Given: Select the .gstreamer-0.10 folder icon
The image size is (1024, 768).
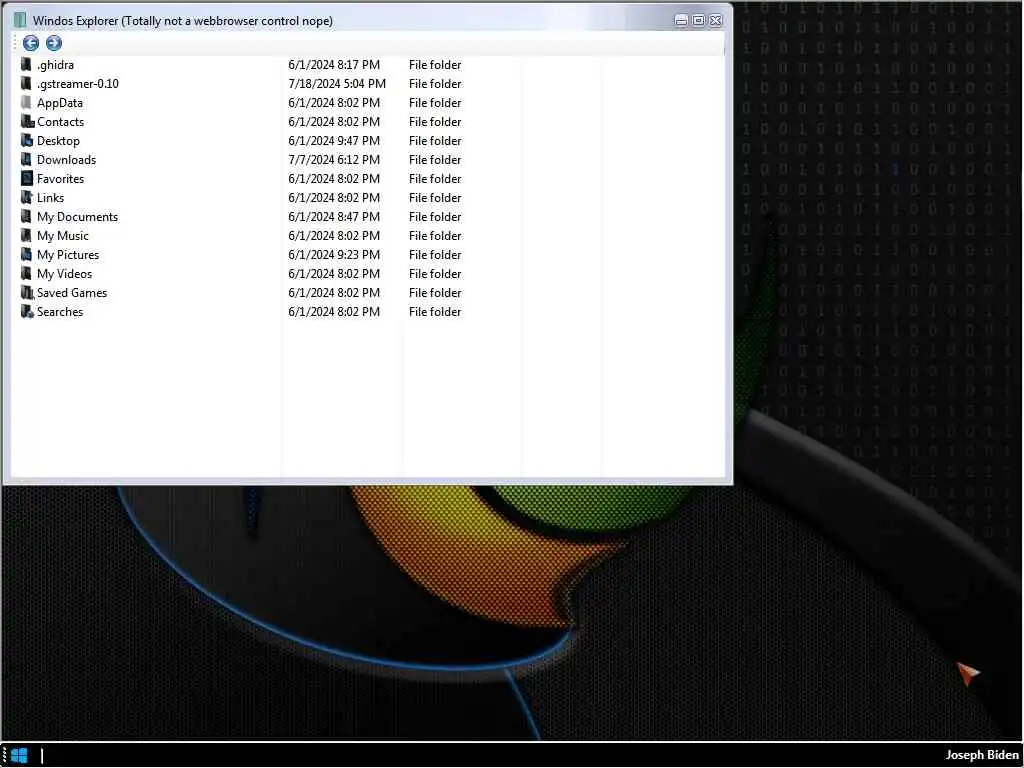Looking at the screenshot, I should click(26, 84).
